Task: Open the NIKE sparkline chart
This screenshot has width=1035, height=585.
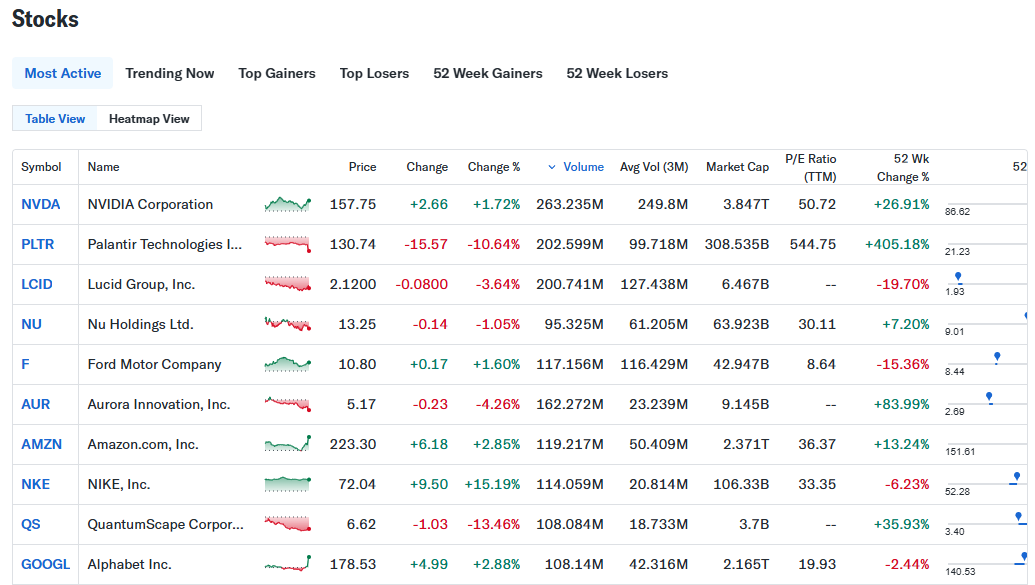Action: 288,484
